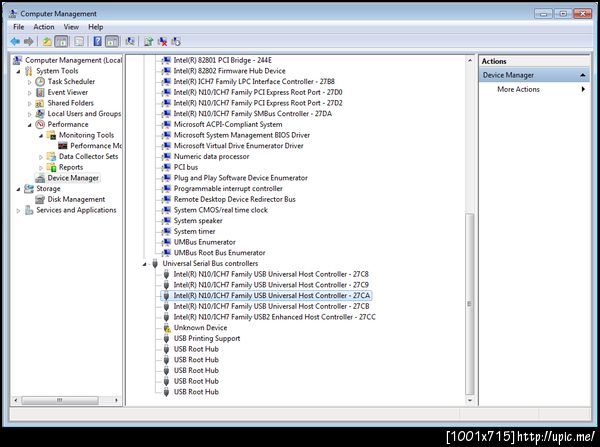Click the Universal Serial Bus controllers icon
The width and height of the screenshot is (600, 447).
point(155,264)
